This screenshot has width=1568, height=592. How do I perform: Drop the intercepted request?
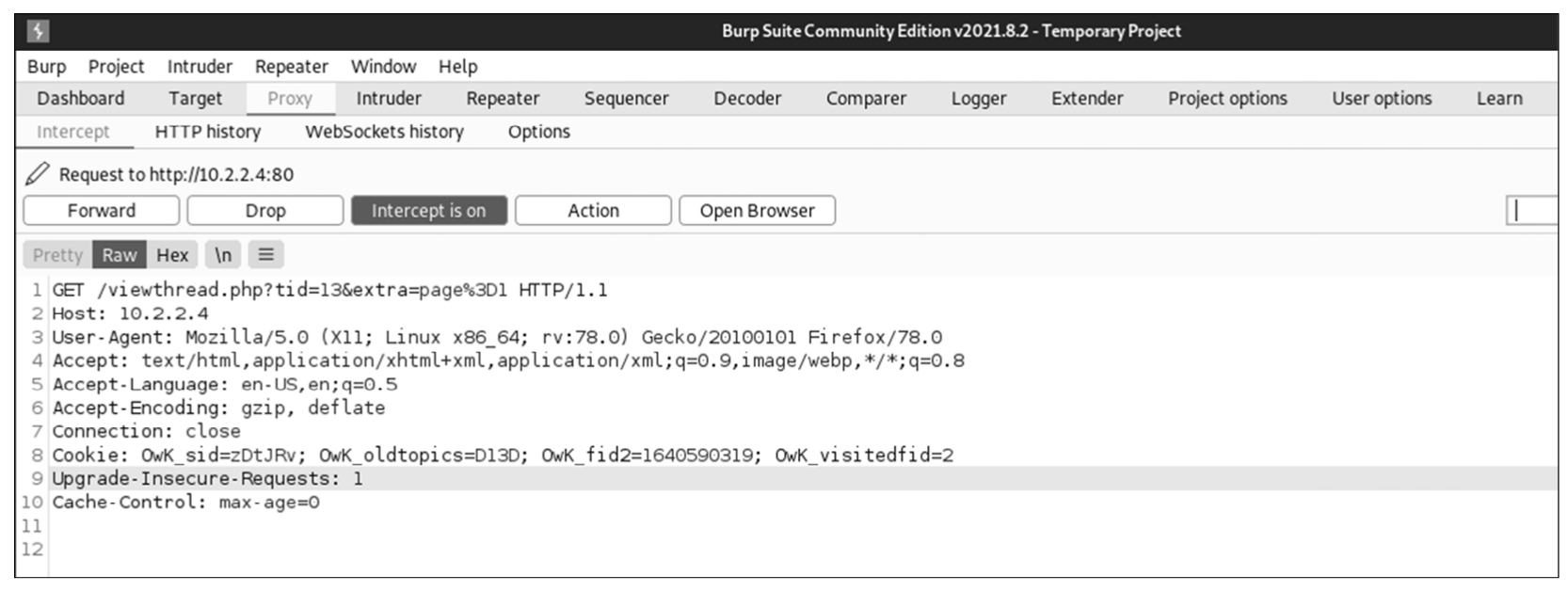tap(265, 211)
